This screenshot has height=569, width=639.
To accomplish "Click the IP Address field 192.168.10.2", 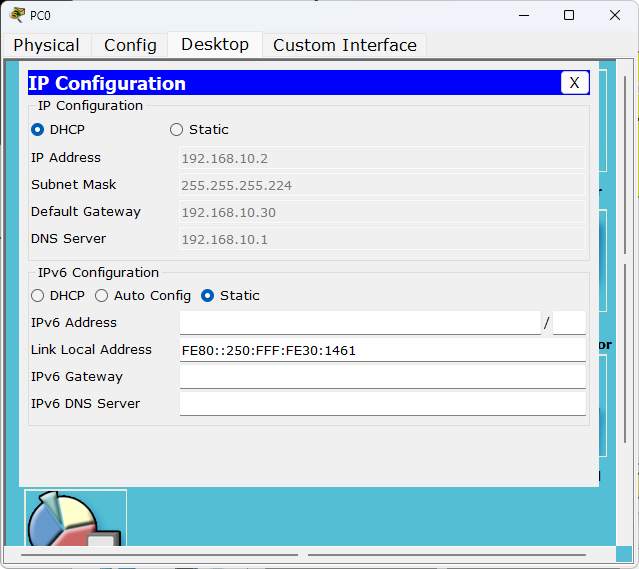I will pyautogui.click(x=382, y=158).
